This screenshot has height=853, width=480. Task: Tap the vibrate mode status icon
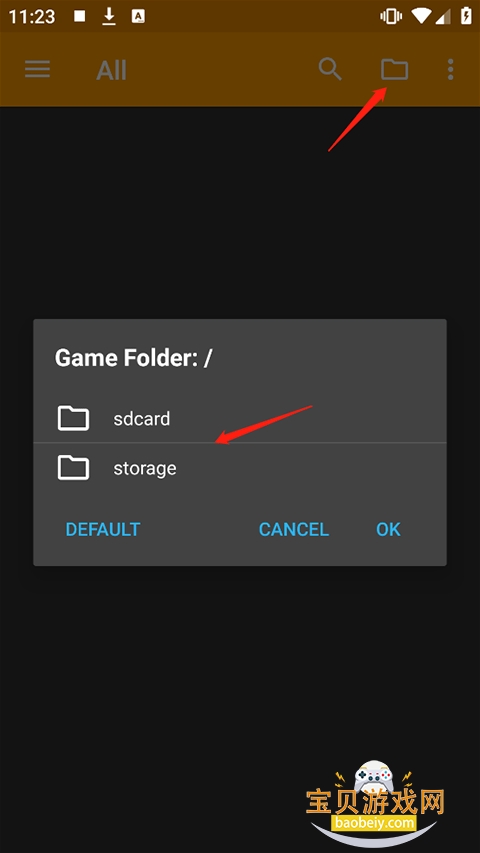[x=391, y=16]
